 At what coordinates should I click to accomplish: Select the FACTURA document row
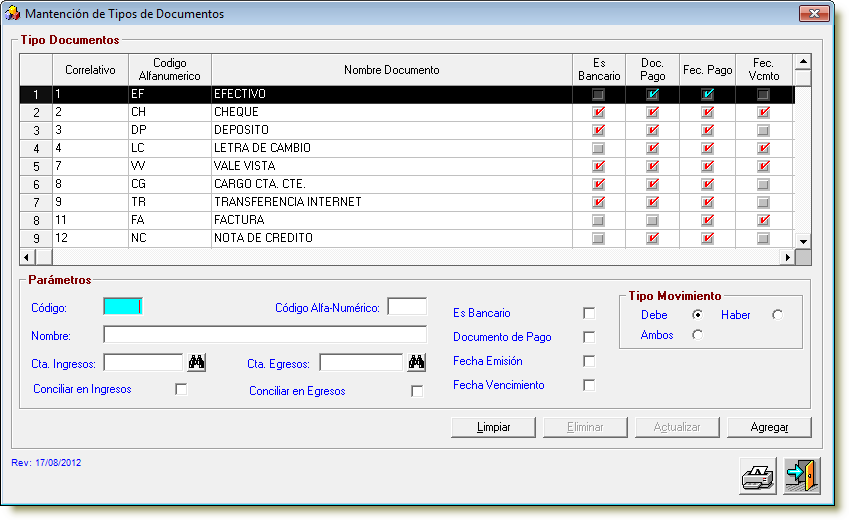[x=407, y=220]
